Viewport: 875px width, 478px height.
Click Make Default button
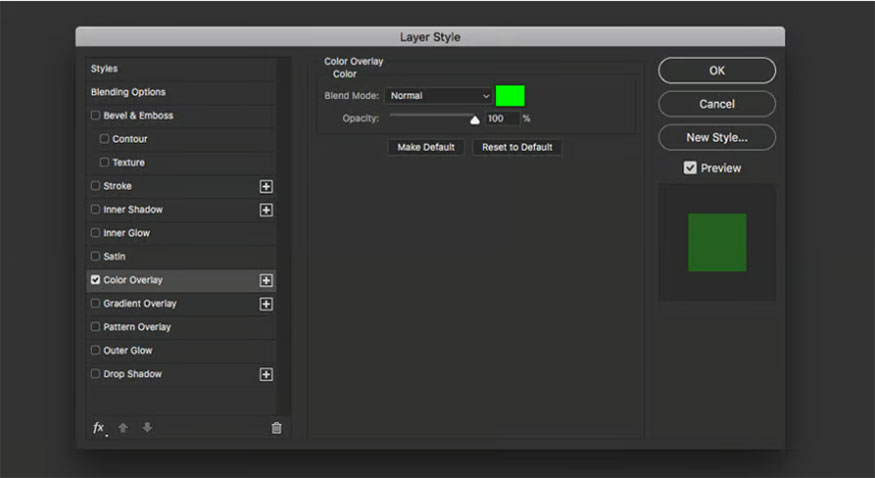(426, 147)
